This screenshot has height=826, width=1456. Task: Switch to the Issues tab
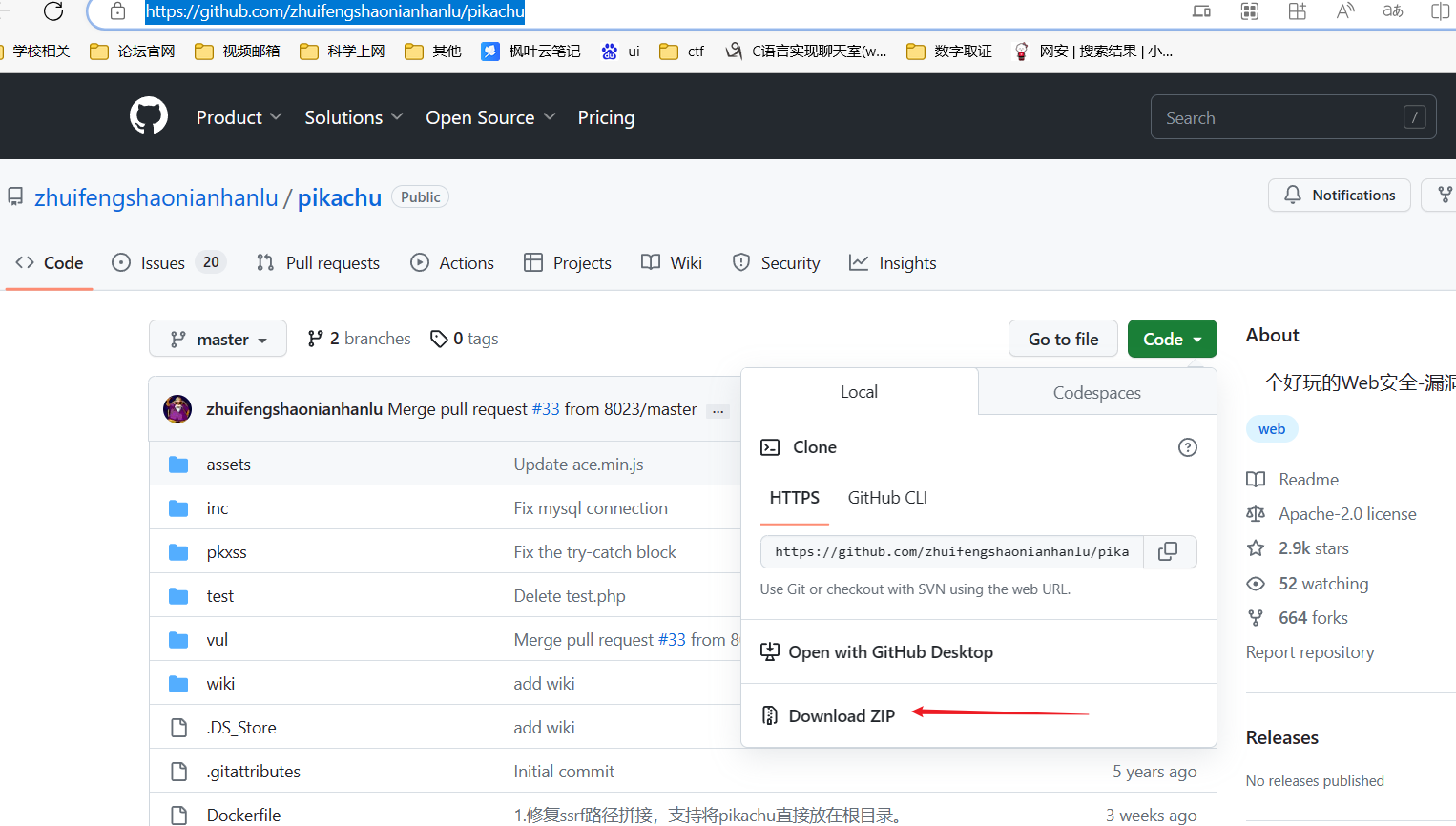pyautogui.click(x=169, y=263)
